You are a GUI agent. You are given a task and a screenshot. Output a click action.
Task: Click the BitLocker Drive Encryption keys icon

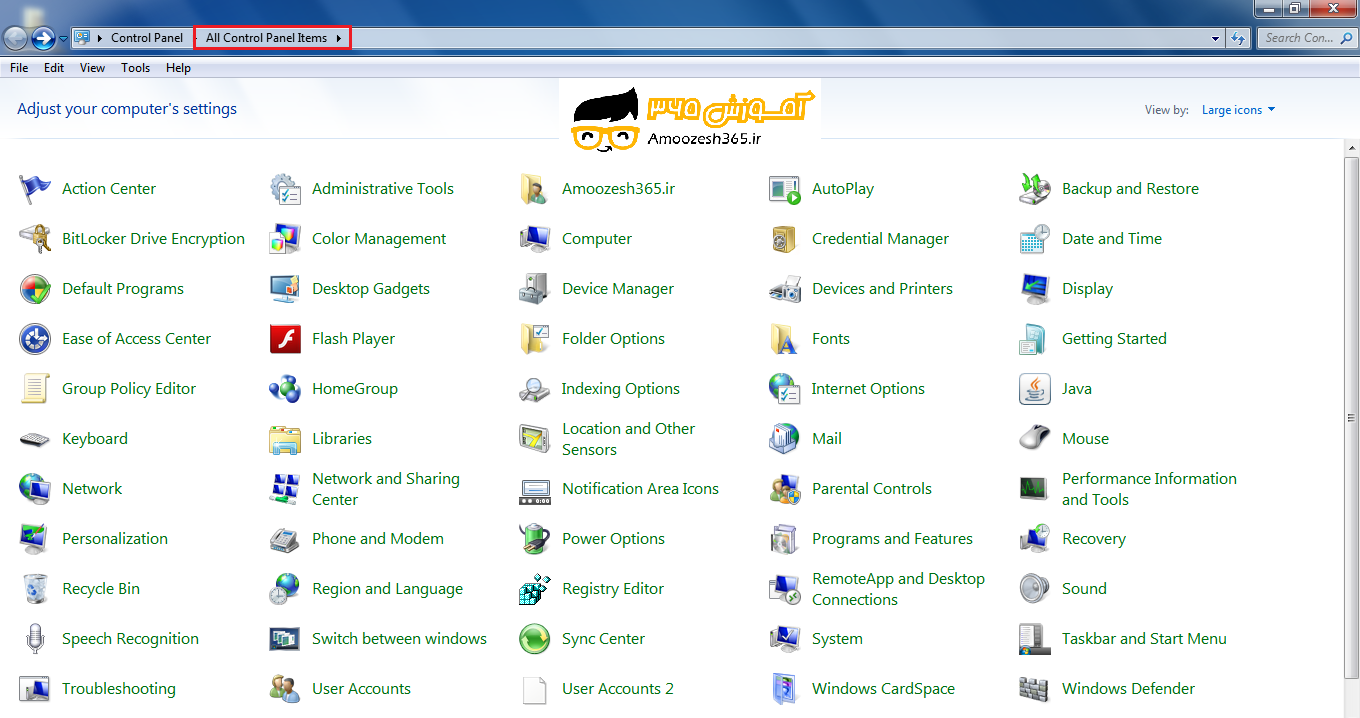pos(35,239)
